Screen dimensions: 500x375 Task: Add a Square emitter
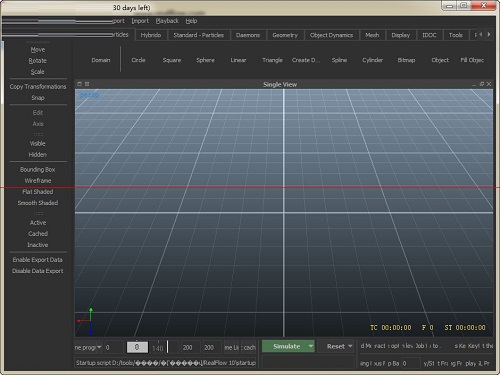(172, 60)
